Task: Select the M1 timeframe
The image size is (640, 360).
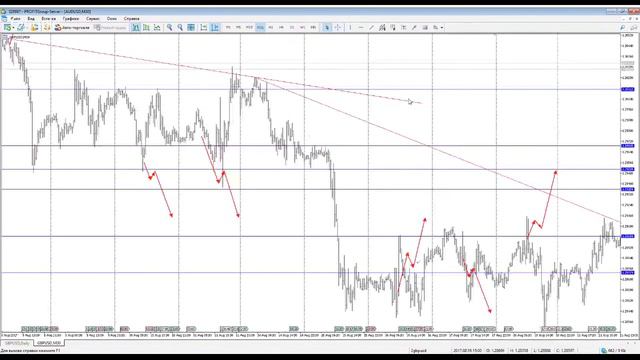Action: click(x=228, y=27)
